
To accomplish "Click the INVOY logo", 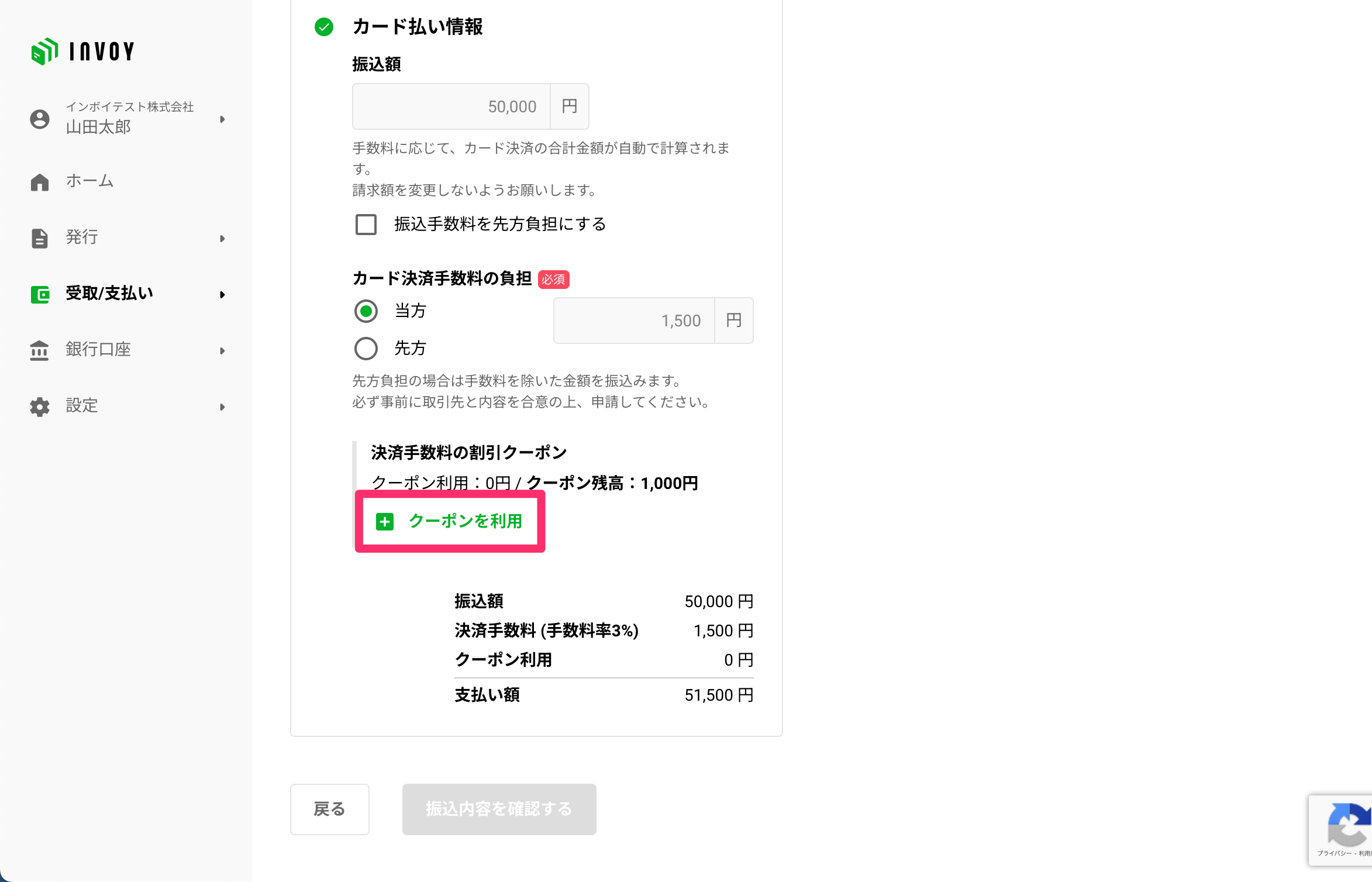I will [x=82, y=51].
